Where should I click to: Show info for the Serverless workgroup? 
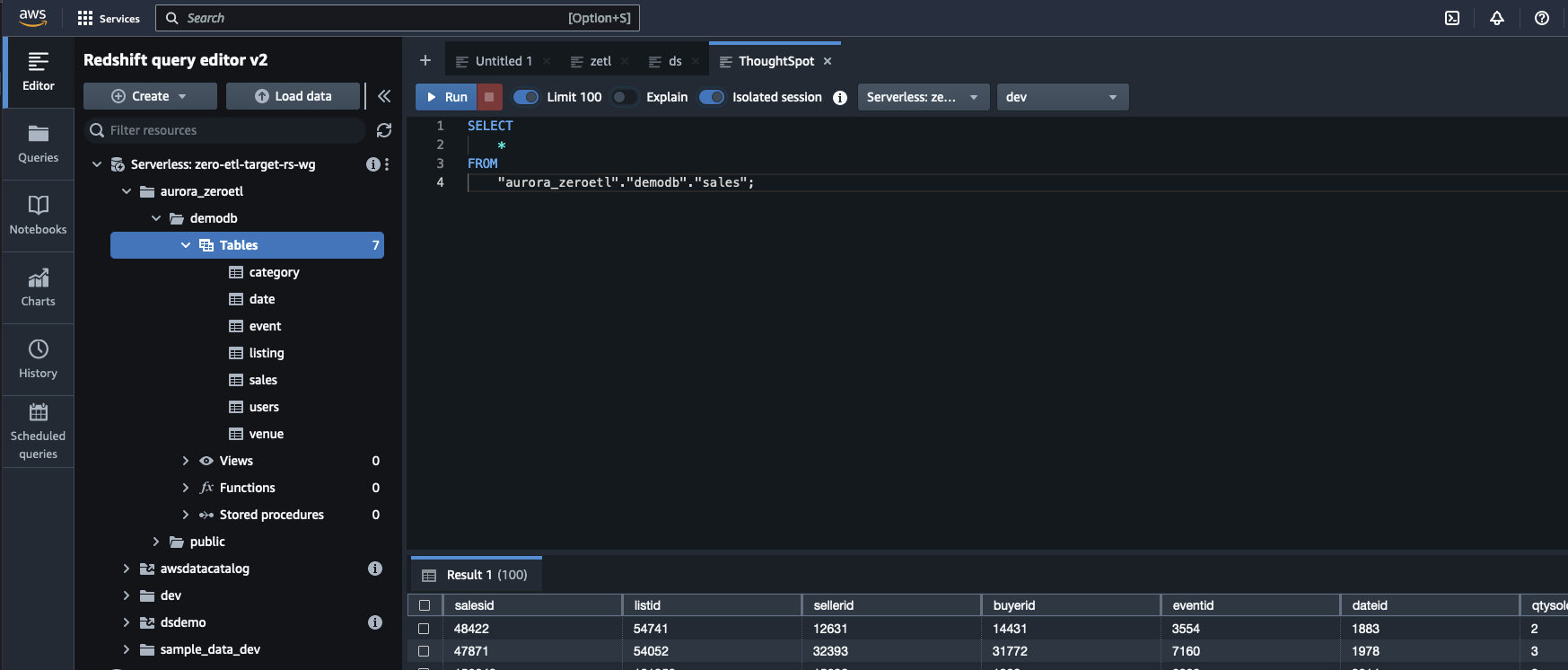[x=372, y=164]
